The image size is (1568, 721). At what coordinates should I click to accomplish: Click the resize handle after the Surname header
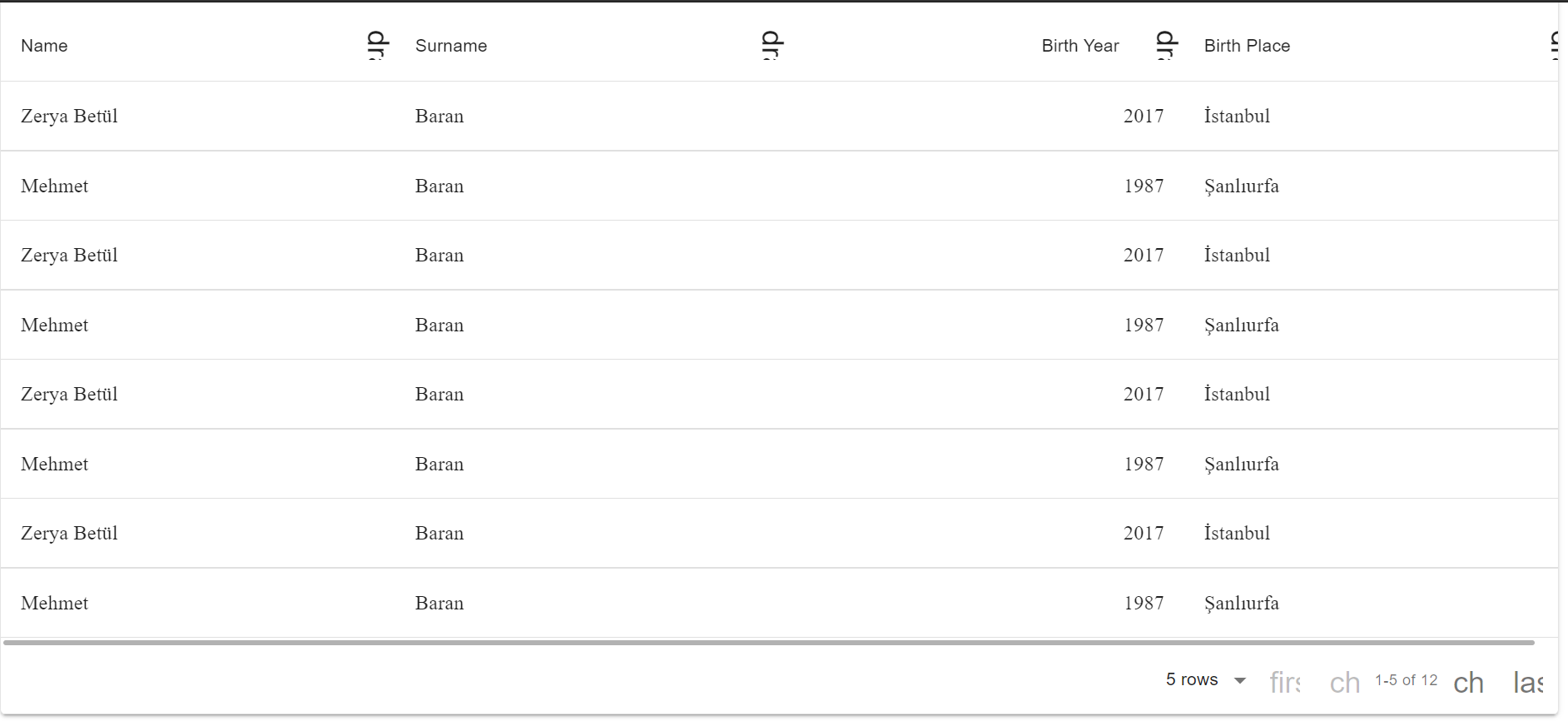click(x=772, y=46)
